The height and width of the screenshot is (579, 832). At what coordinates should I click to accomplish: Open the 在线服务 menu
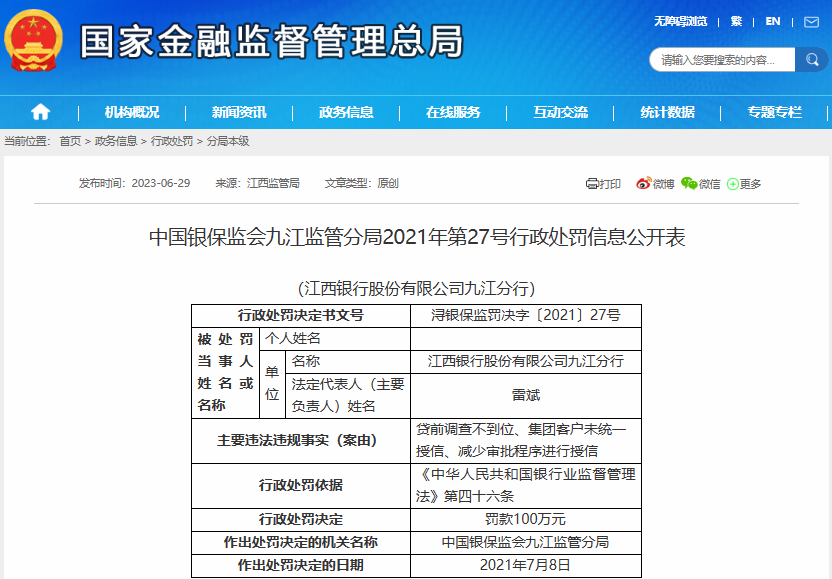[x=453, y=112]
